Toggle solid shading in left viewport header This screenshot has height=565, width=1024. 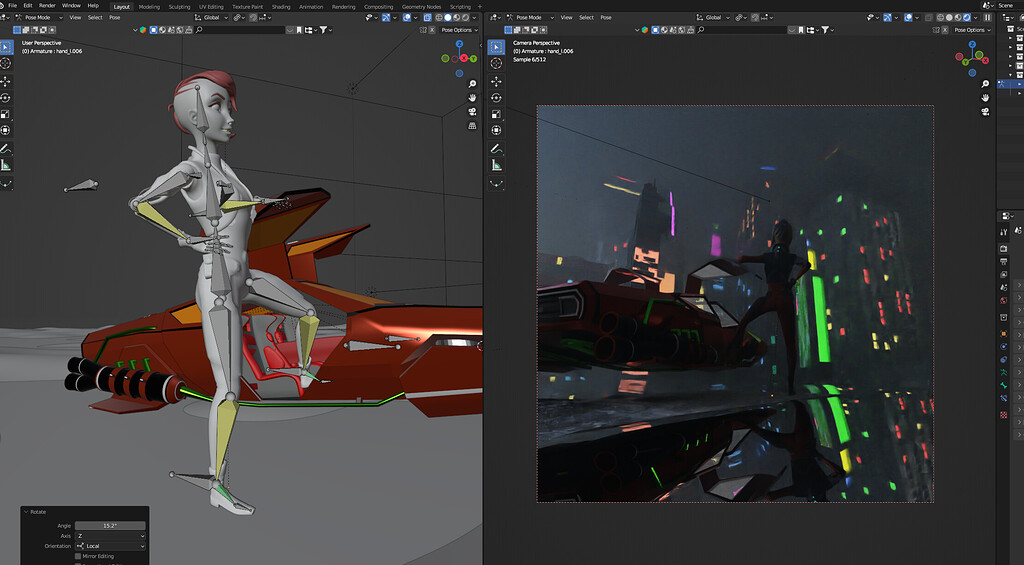pos(448,18)
